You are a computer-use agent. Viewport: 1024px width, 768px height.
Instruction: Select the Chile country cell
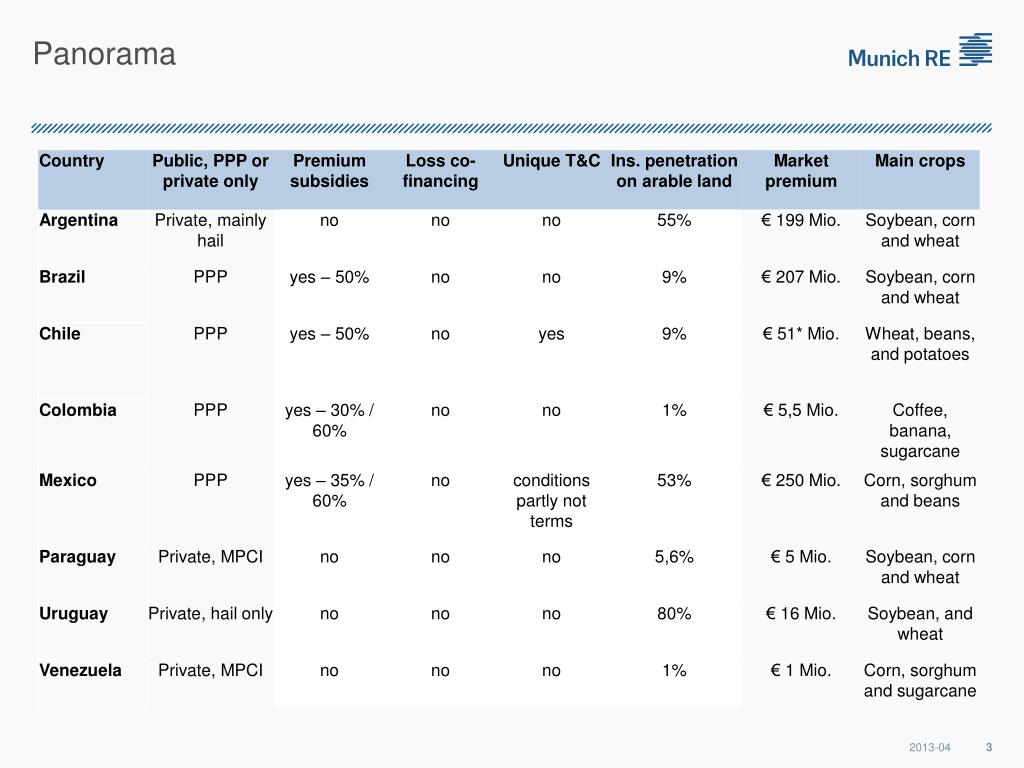click(x=60, y=334)
